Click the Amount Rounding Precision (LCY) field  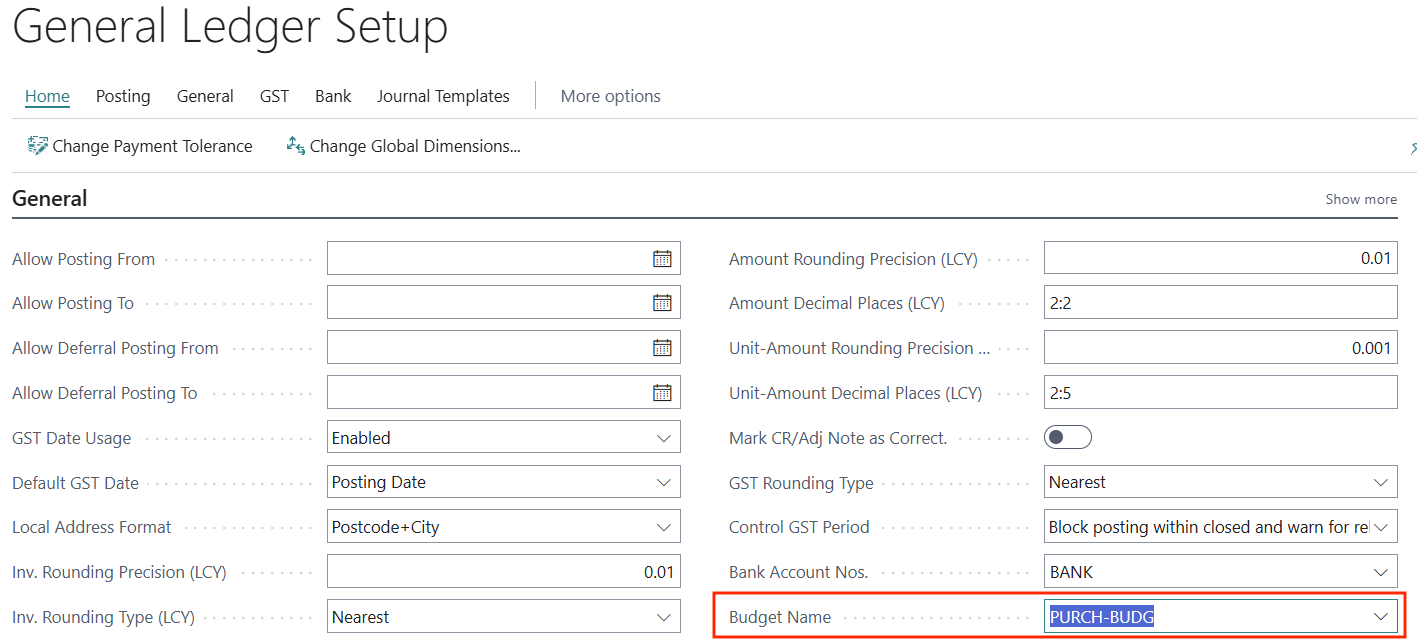1220,259
